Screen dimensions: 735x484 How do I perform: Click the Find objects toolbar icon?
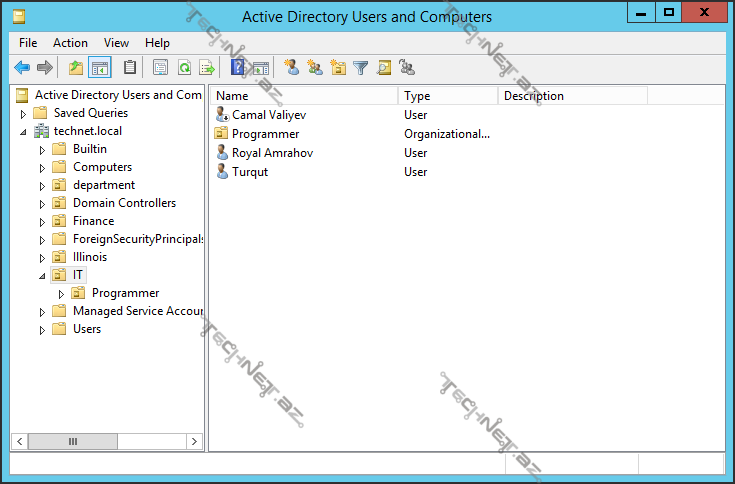(x=384, y=68)
